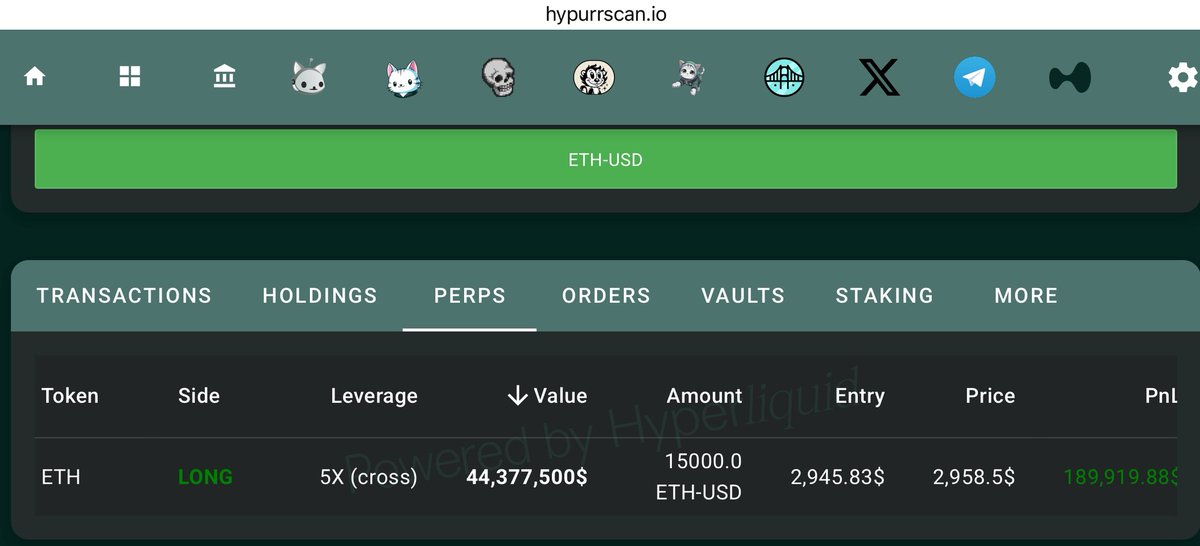Open the gray cat icon
The width and height of the screenshot is (1200, 546).
click(310, 77)
